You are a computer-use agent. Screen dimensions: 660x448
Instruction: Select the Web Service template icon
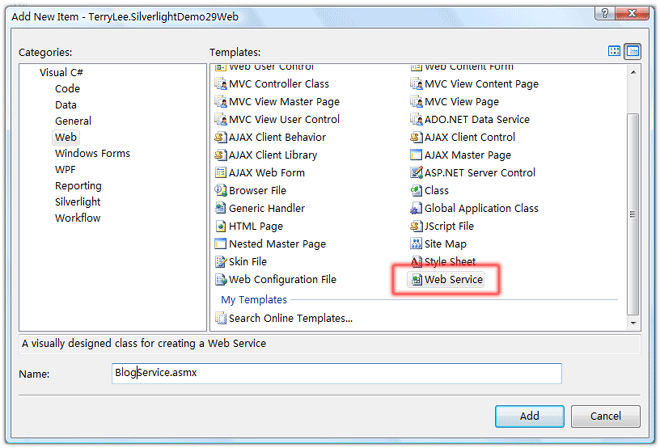point(416,281)
